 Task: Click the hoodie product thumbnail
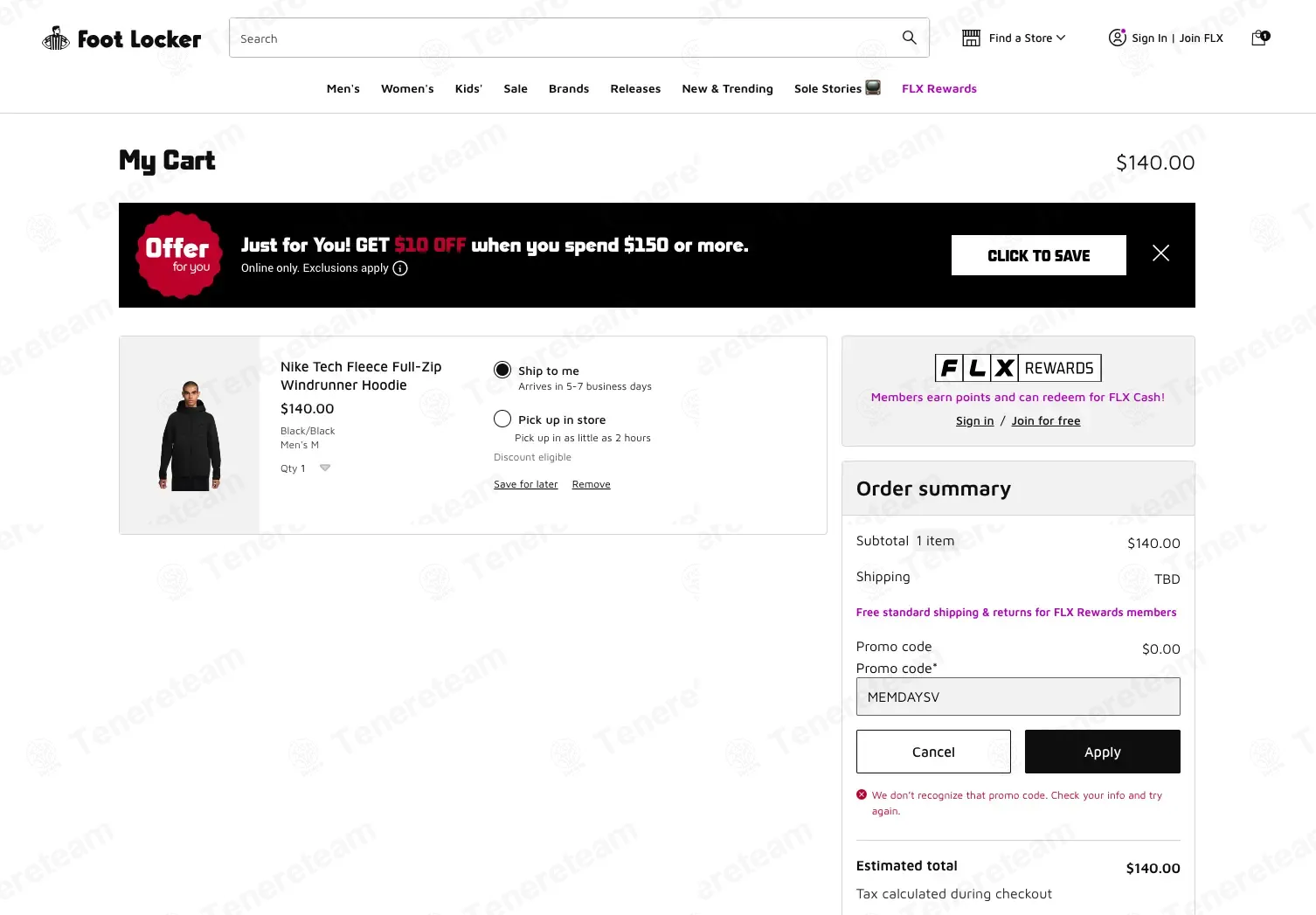click(190, 435)
